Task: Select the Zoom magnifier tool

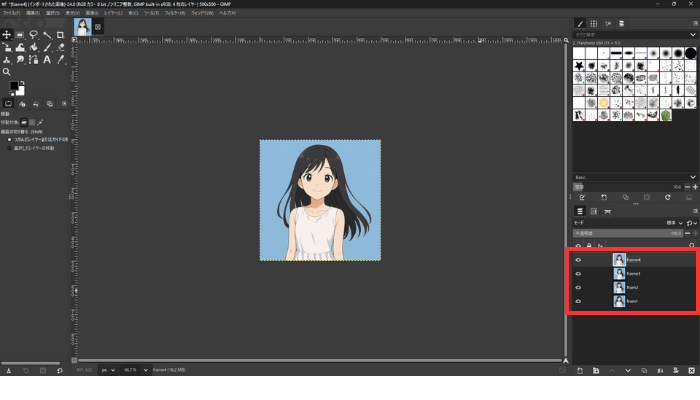Action: click(x=7, y=72)
